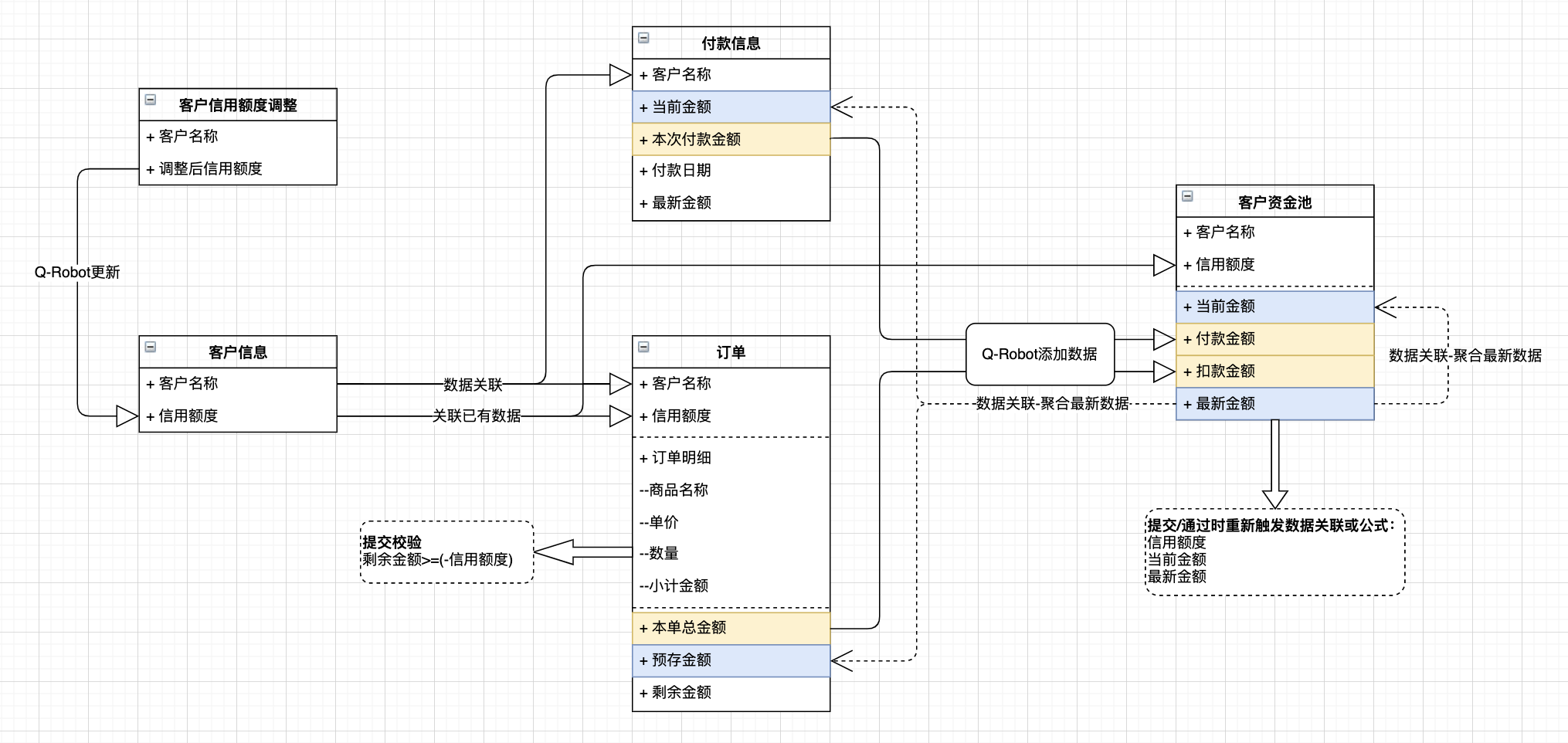Select the 调整后信用额度 row
Screen dimensions: 1568x743
(238, 169)
